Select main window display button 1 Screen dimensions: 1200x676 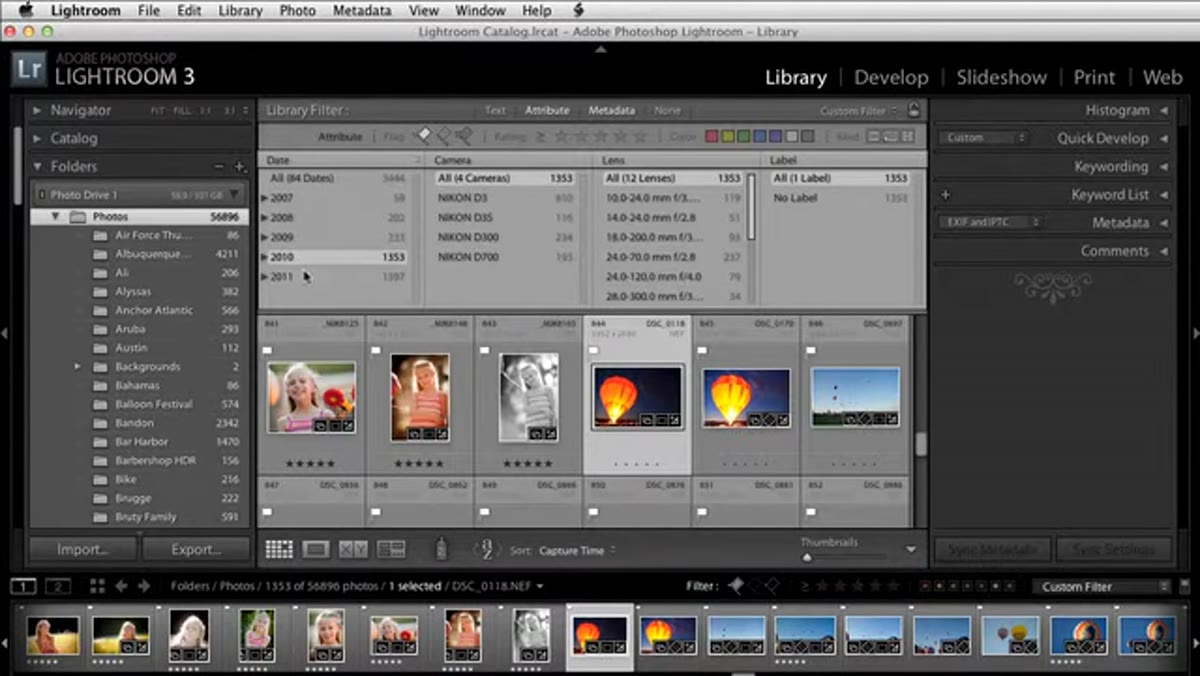24,586
